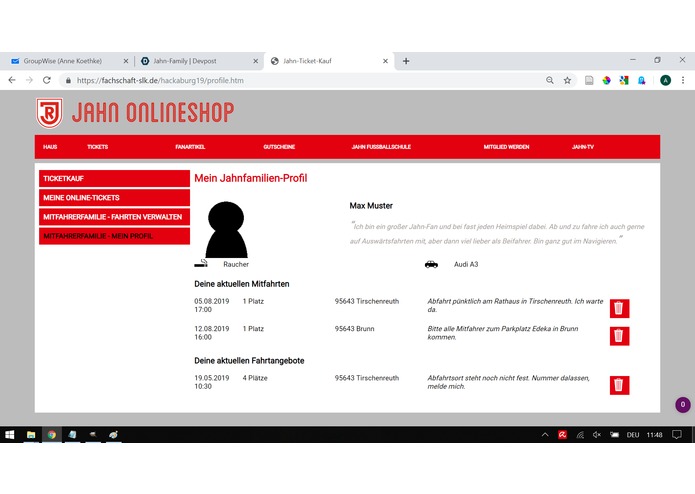Open MITGLIED WERDEN menu item
Screen dimensions: 695x494
pos(506,147)
